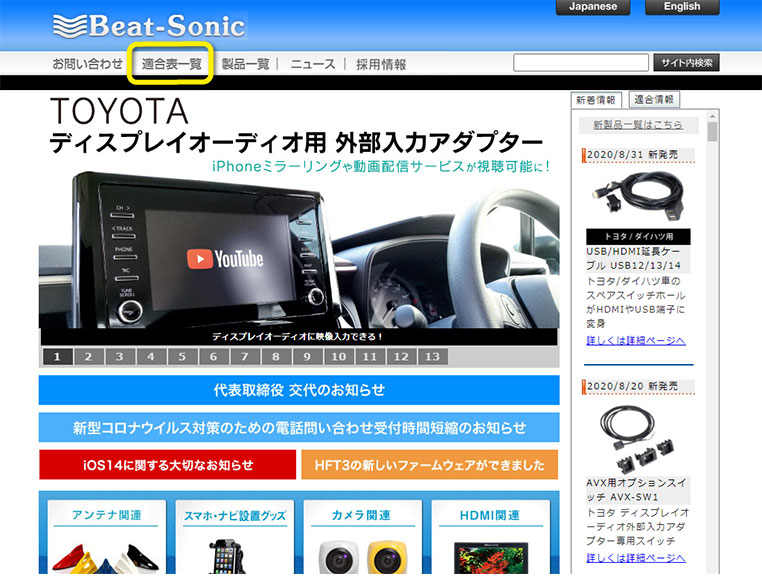Image resolution: width=762 pixels, height=584 pixels.
Task: Open 新製品一覧はこちら link
Action: tap(638, 125)
